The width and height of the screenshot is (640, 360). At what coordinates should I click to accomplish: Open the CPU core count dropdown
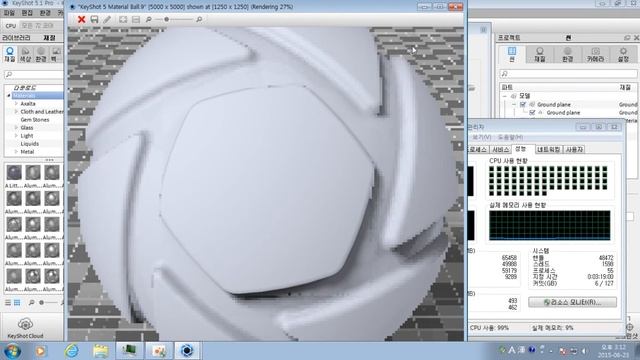click(41, 25)
